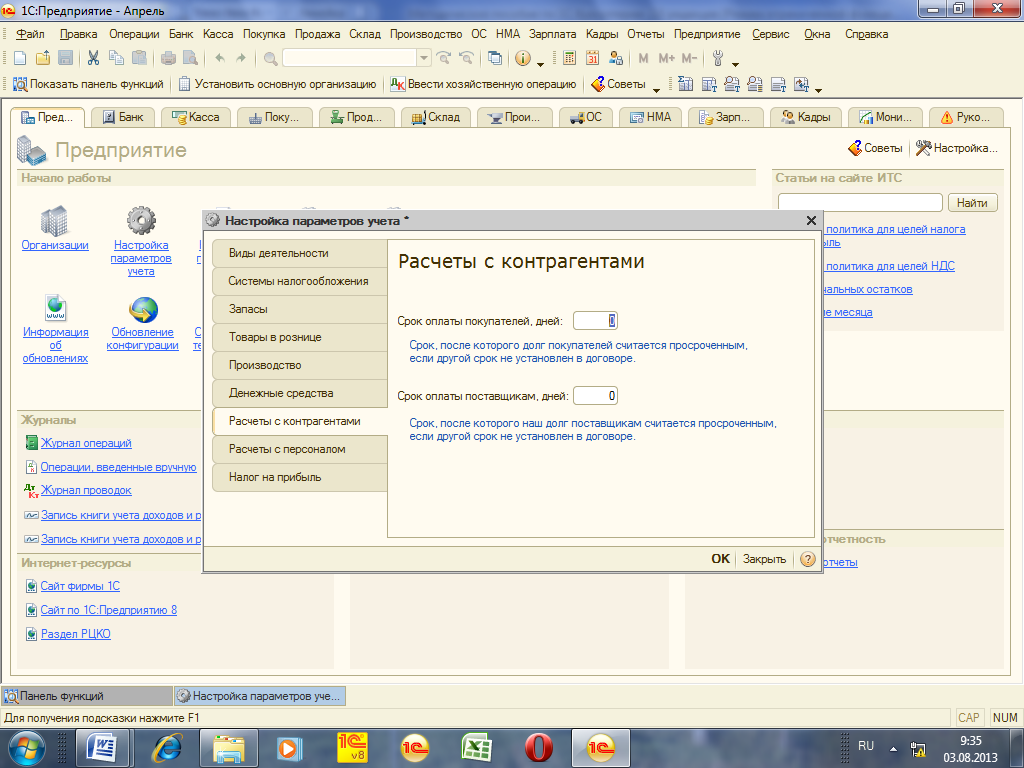
Task: Click the wrench tools icon
Action: pos(718,58)
